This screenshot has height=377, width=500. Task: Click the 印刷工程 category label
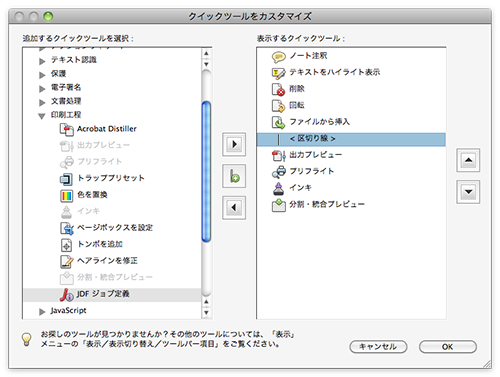point(66,115)
